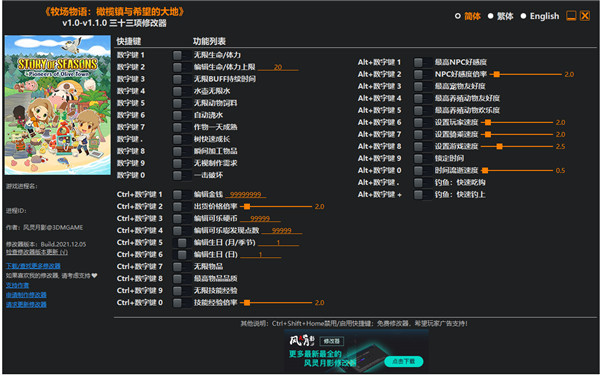
Task: Click the minimize window icon at top right
Action: (571, 16)
